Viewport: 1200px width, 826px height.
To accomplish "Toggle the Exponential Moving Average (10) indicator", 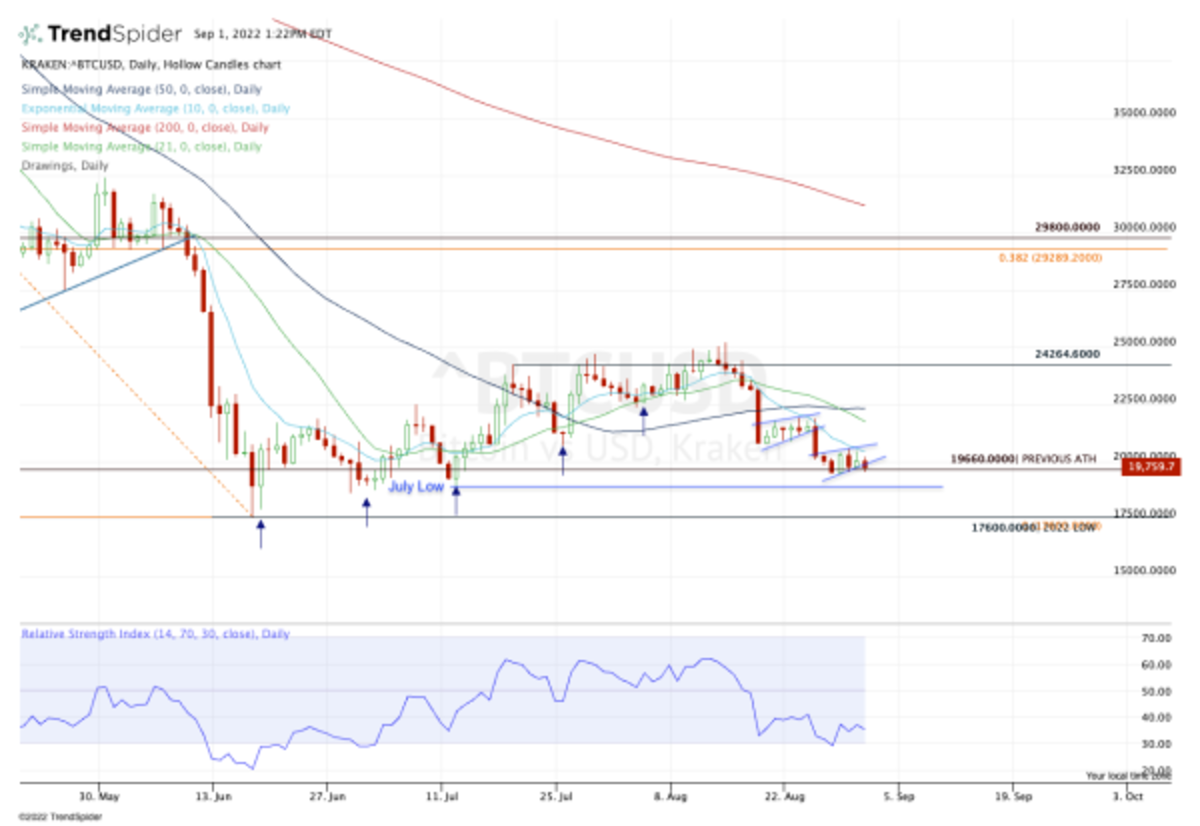I will click(155, 108).
